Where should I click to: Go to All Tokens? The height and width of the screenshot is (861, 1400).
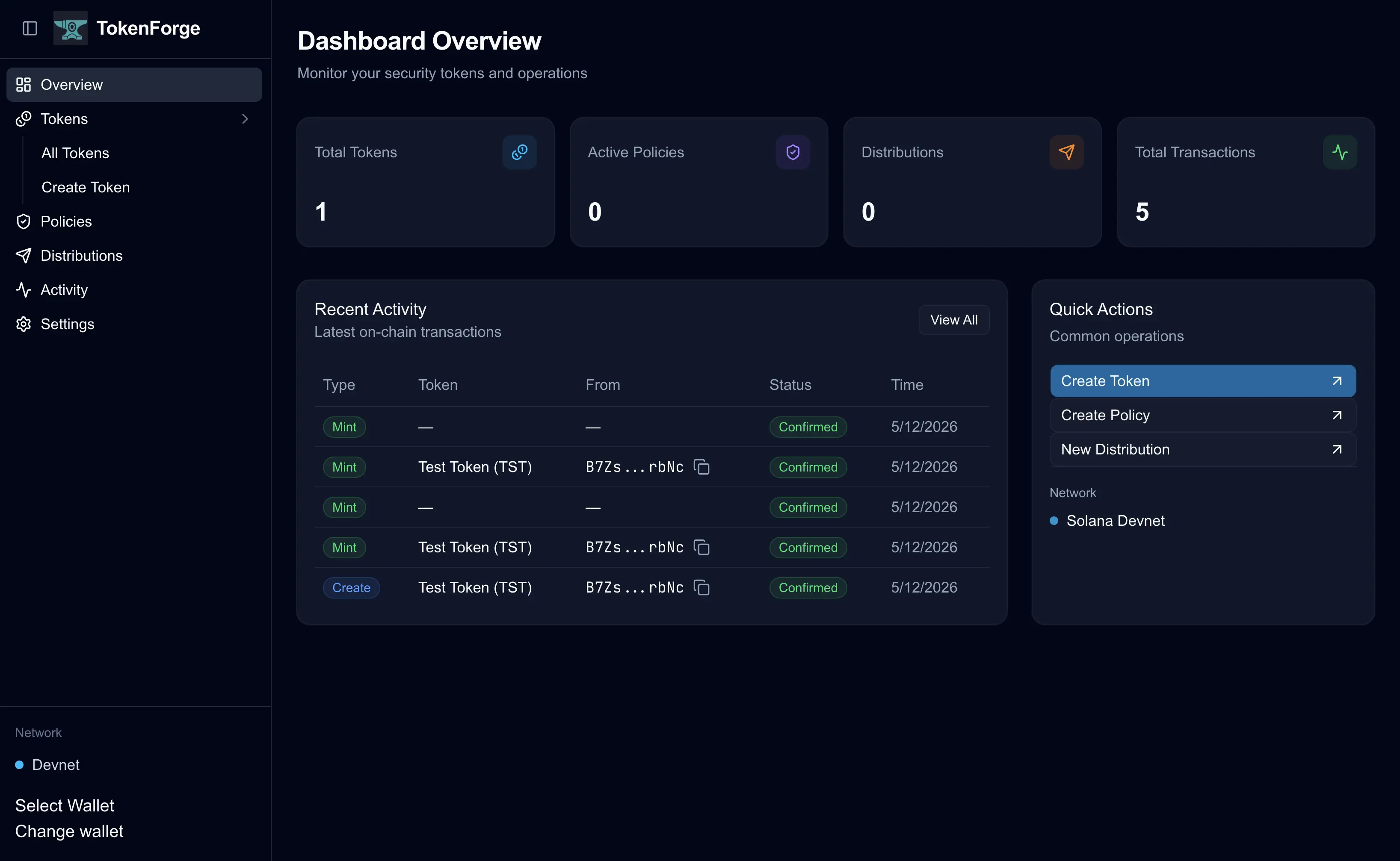75,153
